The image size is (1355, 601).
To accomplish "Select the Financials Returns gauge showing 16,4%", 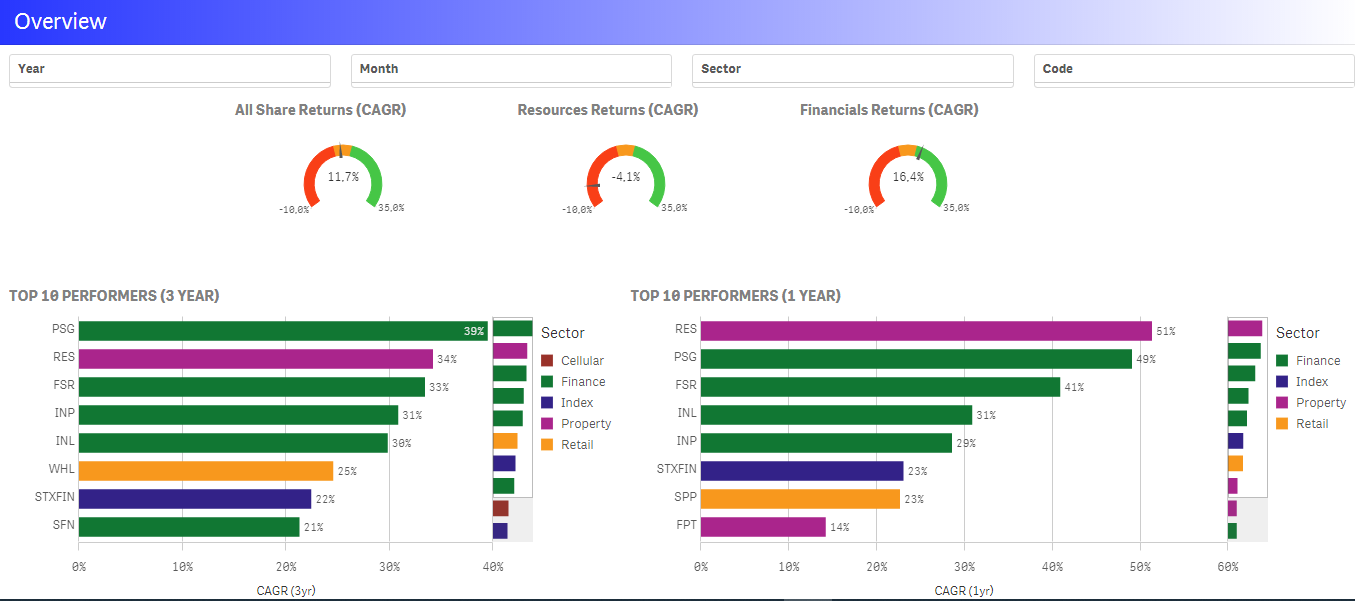I will (907, 177).
